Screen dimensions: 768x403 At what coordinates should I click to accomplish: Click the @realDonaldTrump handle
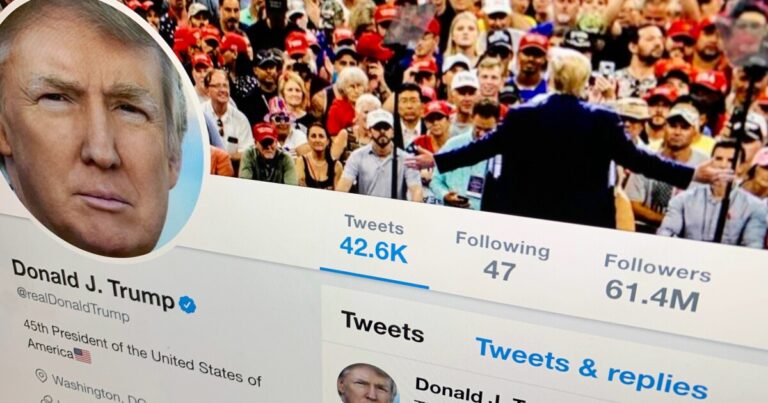[73, 305]
